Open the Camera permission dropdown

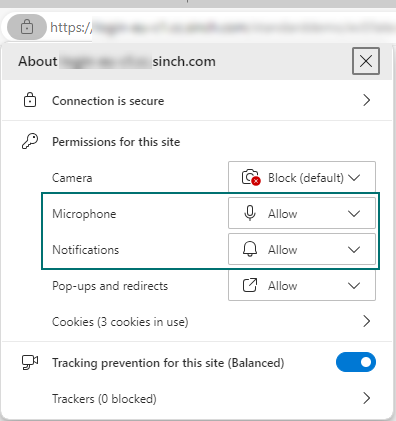click(302, 177)
